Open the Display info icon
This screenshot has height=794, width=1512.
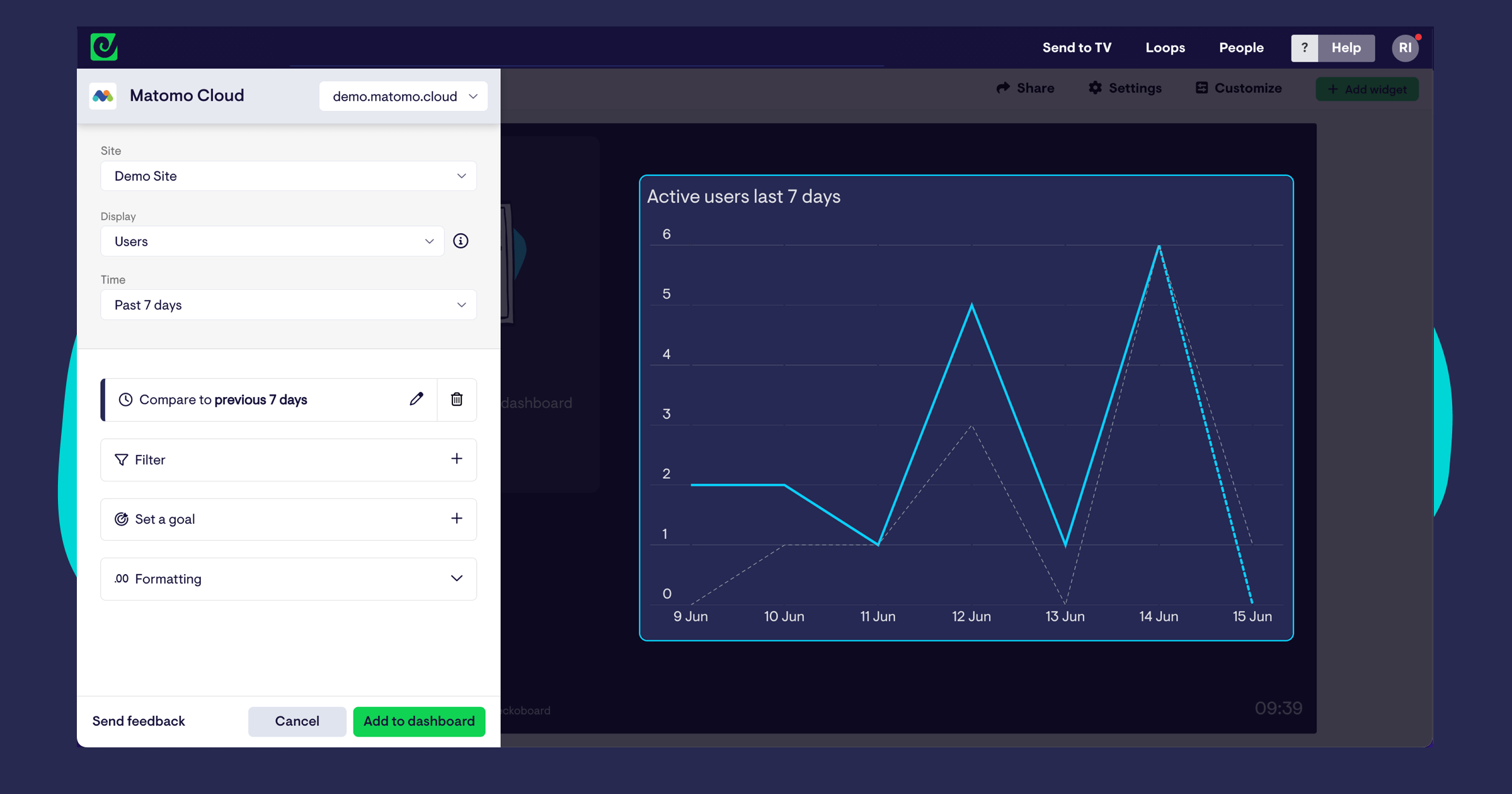click(x=461, y=241)
